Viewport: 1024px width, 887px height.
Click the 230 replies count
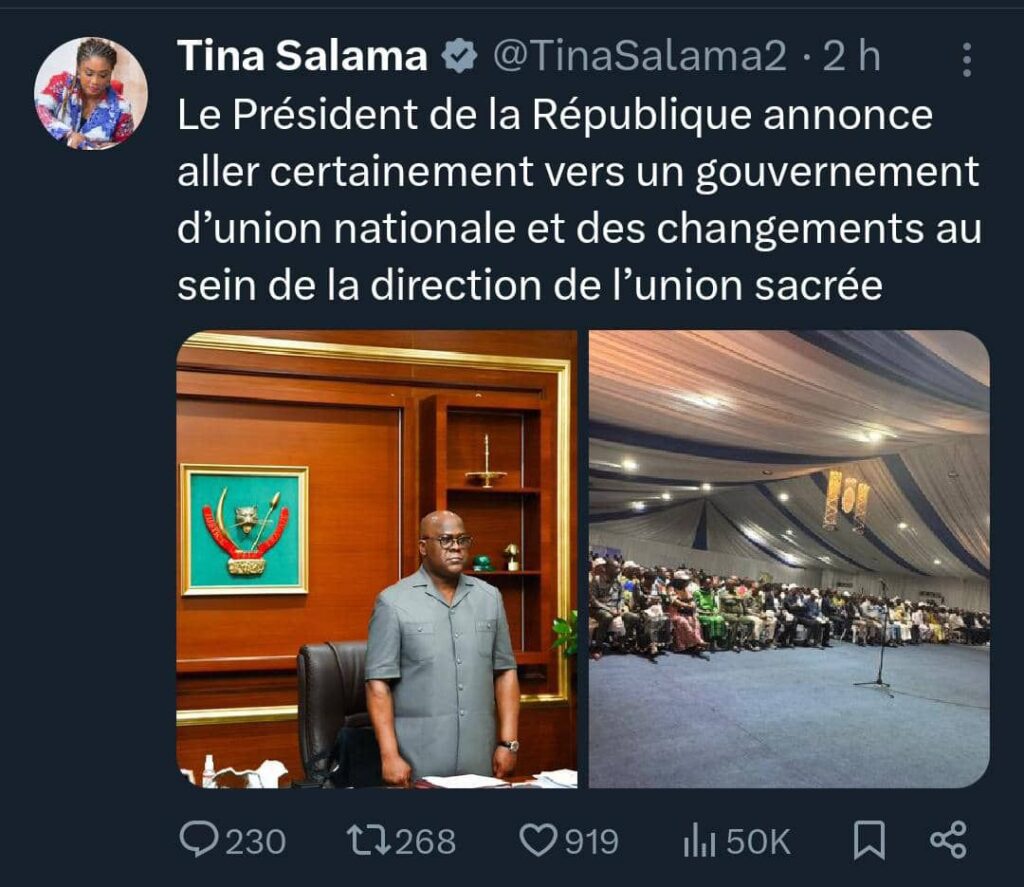pyautogui.click(x=255, y=841)
